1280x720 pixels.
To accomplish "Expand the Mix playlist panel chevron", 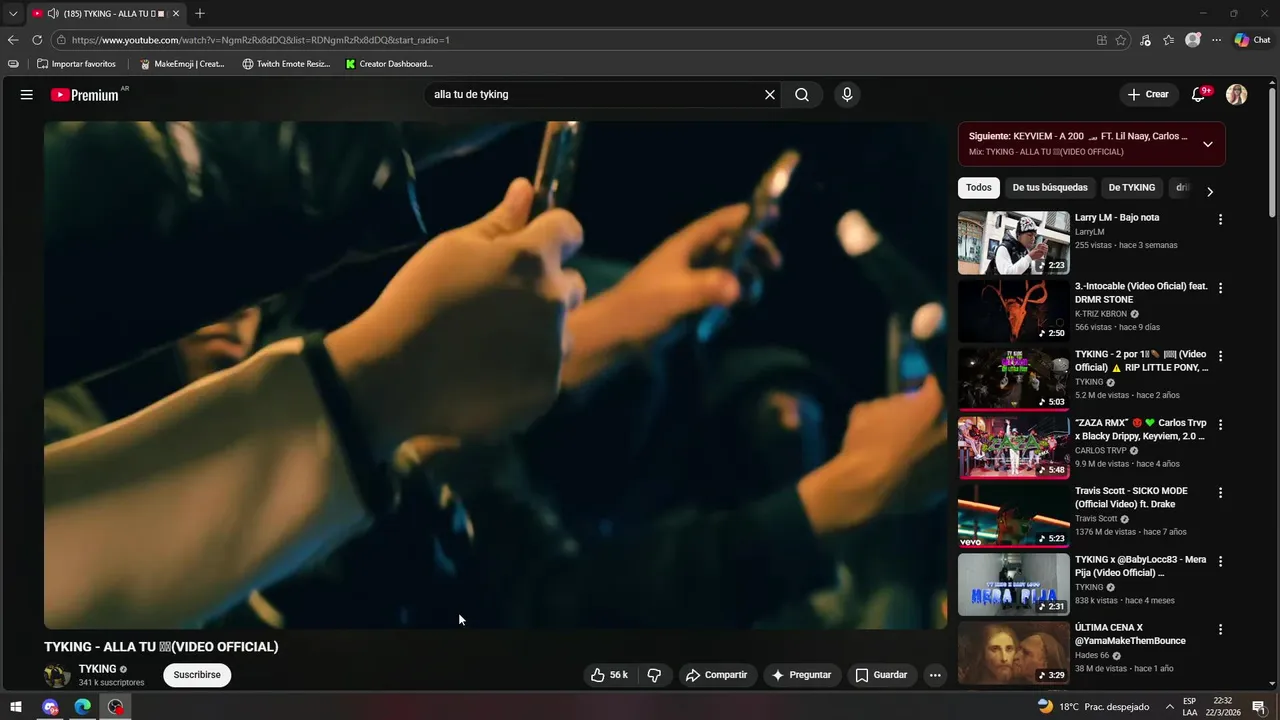I will (1207, 144).
